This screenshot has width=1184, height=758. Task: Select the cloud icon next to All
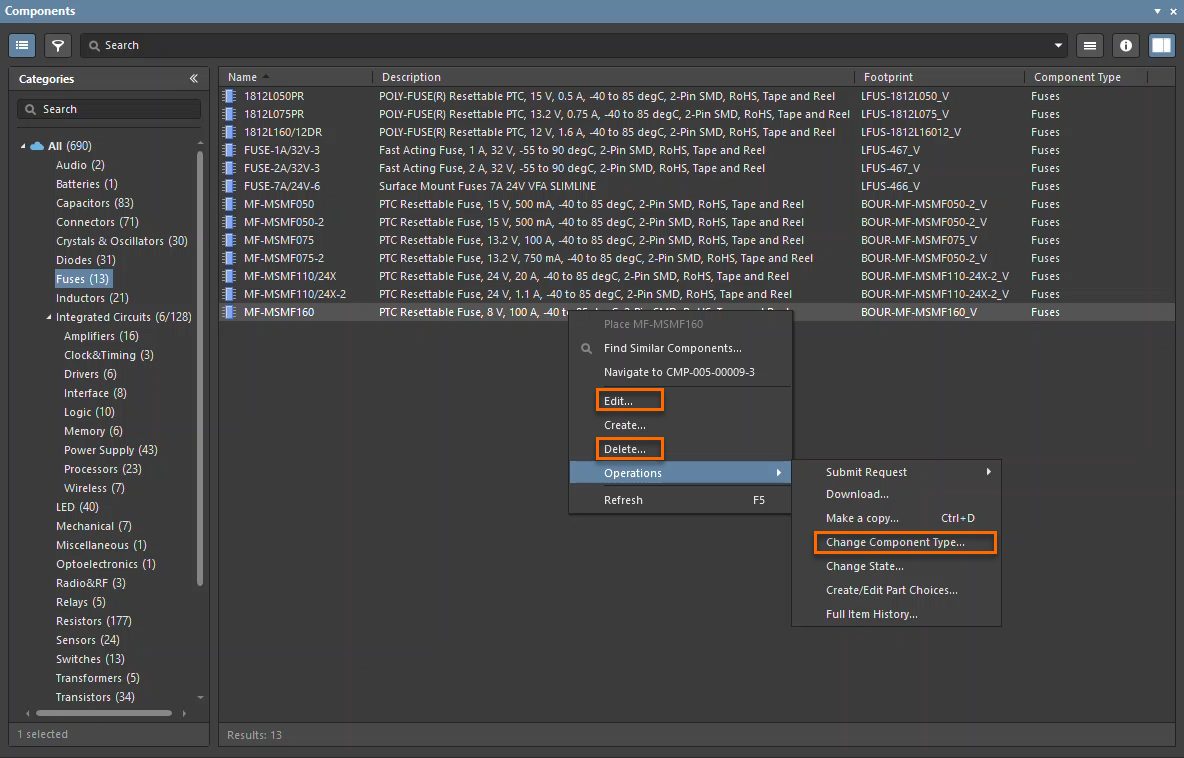coord(37,146)
